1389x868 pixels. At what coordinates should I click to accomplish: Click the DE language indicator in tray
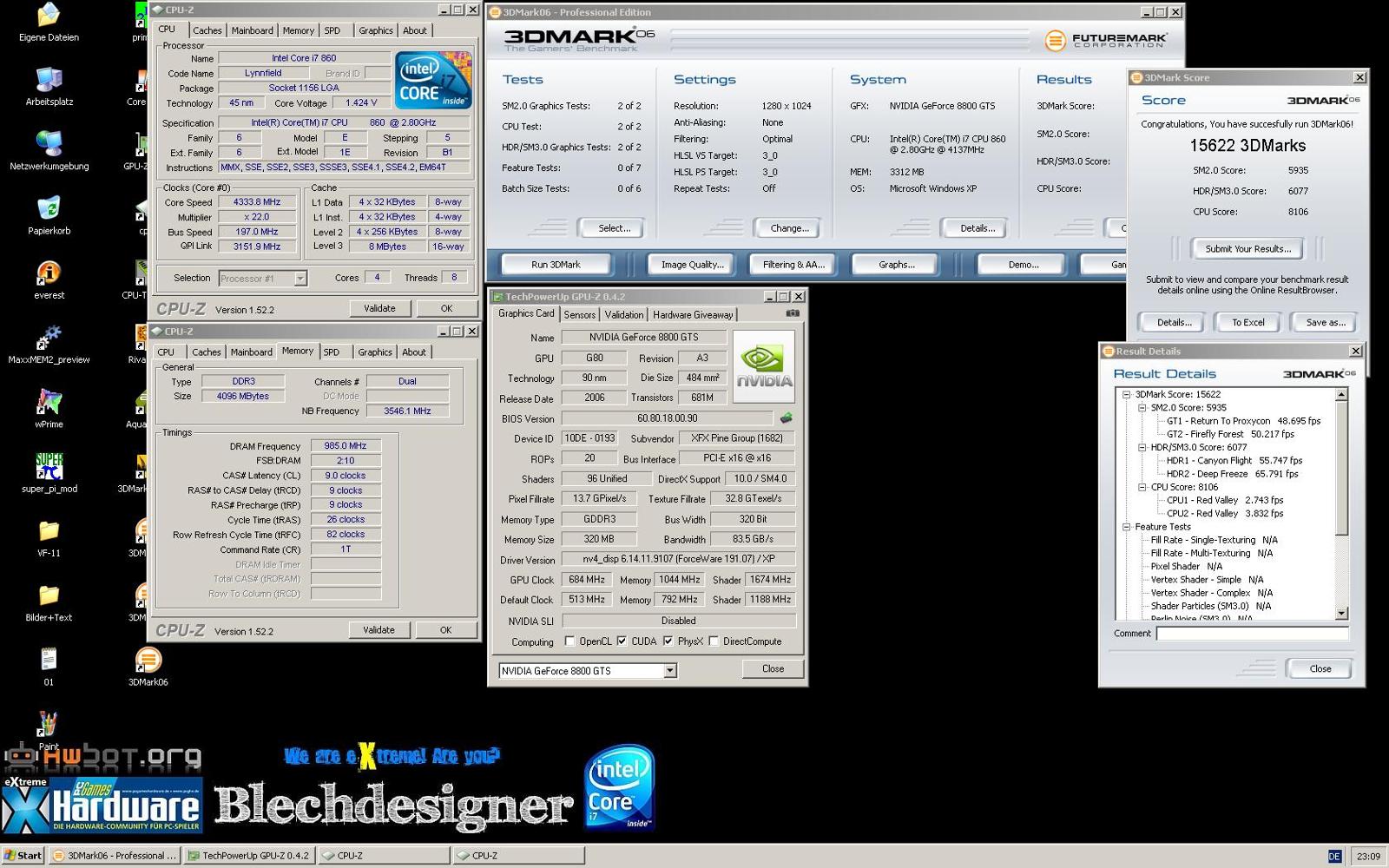click(x=1334, y=856)
